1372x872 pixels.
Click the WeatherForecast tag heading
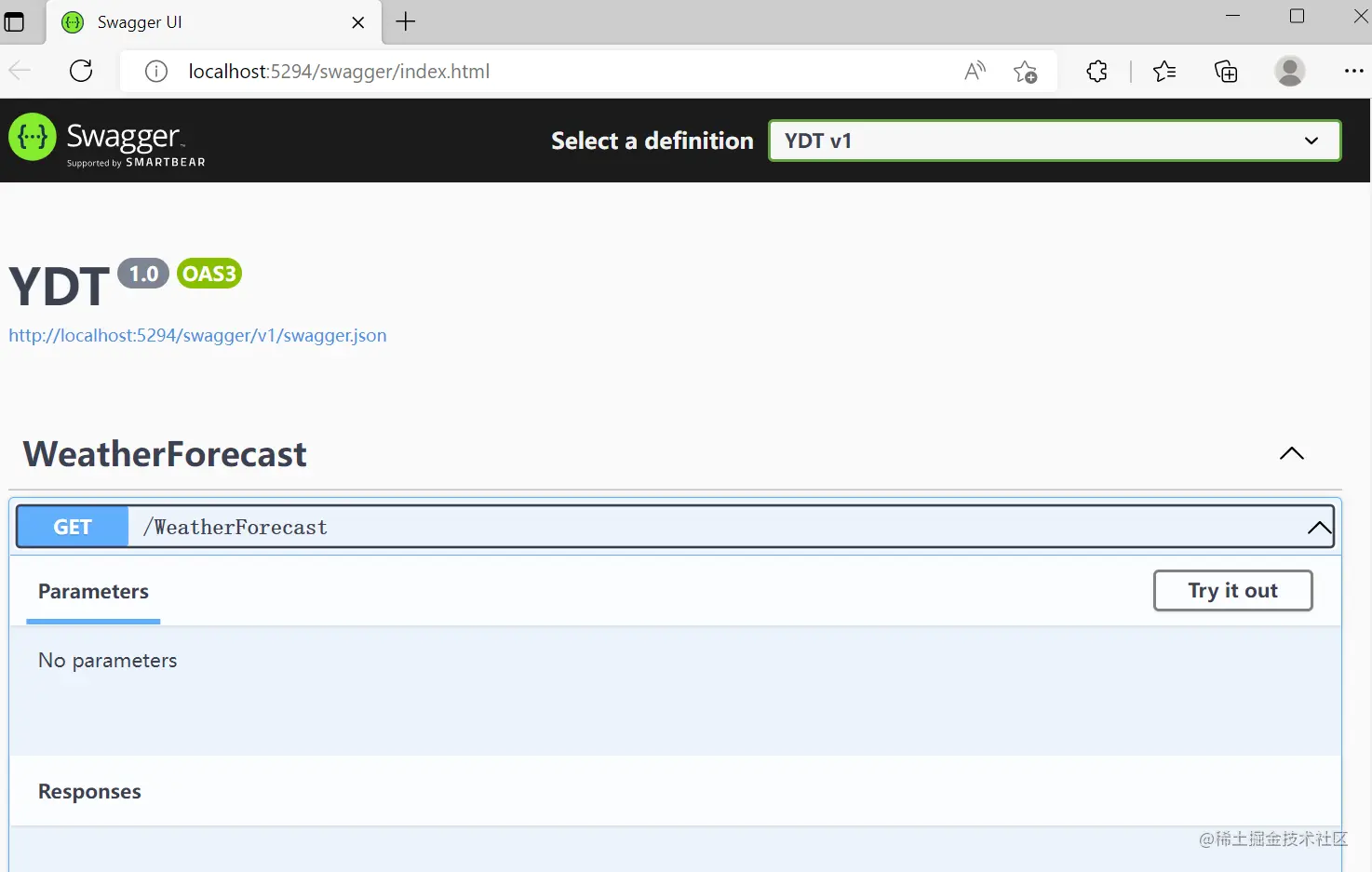pos(165,454)
